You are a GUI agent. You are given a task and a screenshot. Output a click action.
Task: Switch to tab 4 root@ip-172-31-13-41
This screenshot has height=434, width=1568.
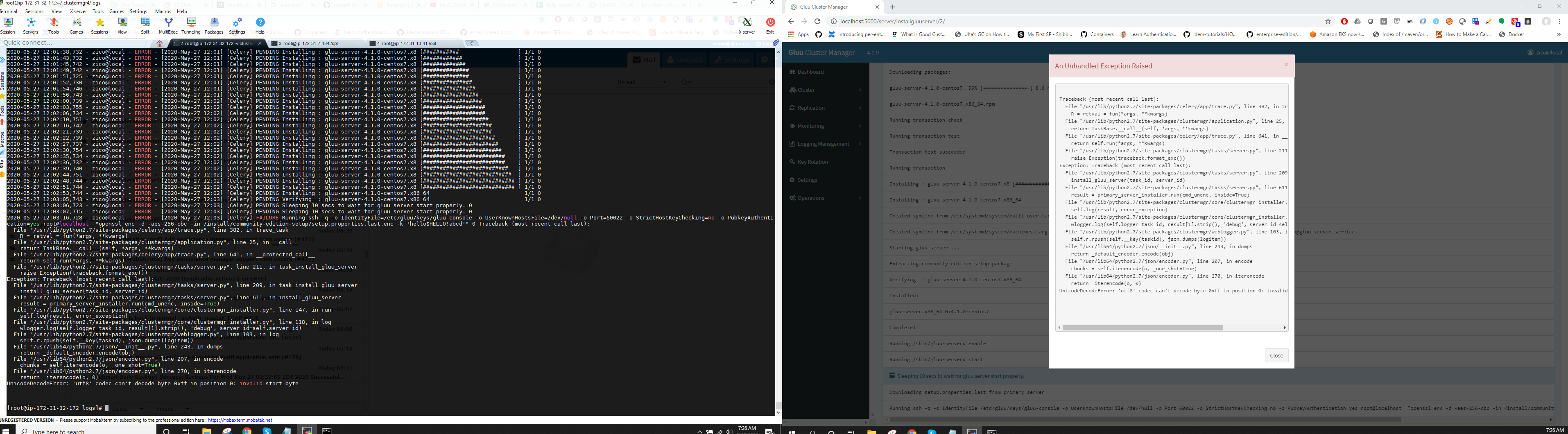point(414,44)
